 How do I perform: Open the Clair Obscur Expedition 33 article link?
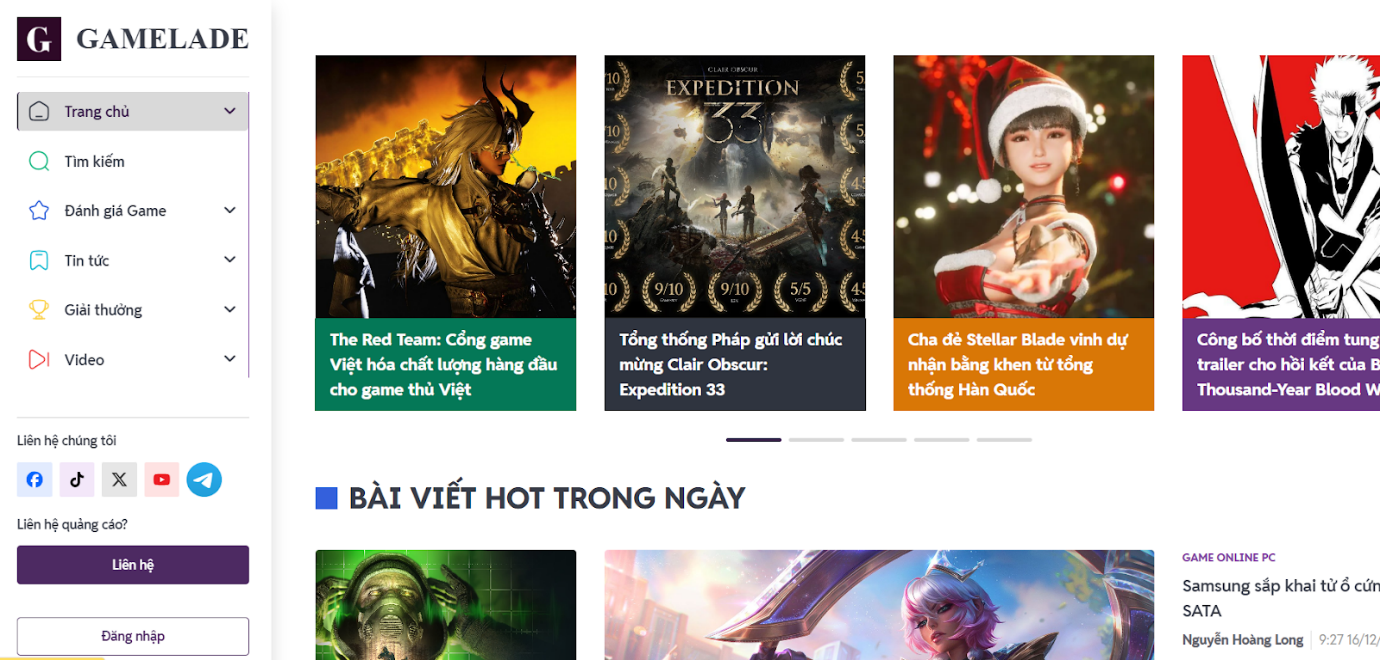pos(731,364)
